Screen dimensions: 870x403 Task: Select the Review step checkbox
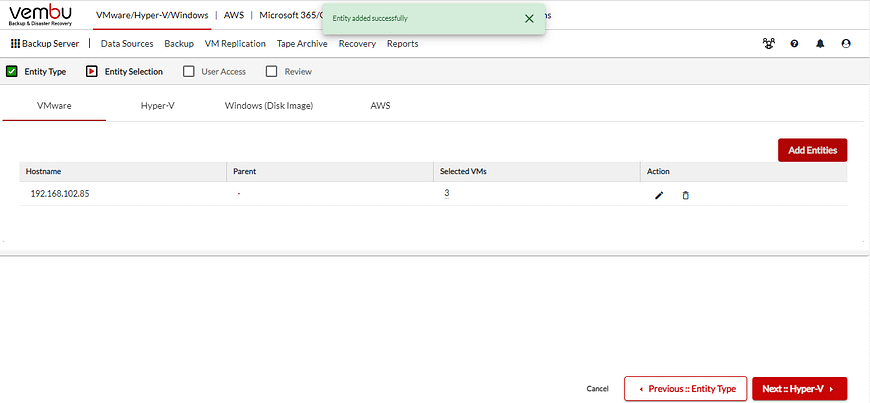pyautogui.click(x=271, y=72)
